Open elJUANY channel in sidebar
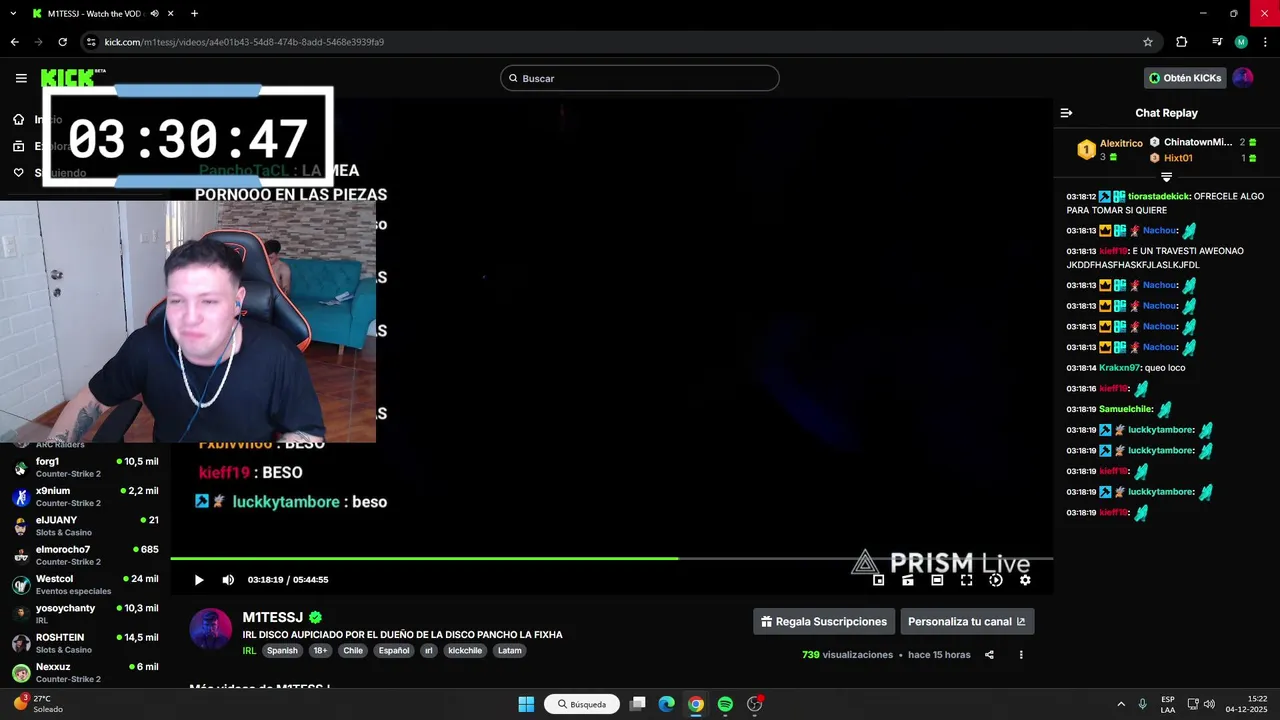Screen dimensions: 1280x720 pos(85,526)
